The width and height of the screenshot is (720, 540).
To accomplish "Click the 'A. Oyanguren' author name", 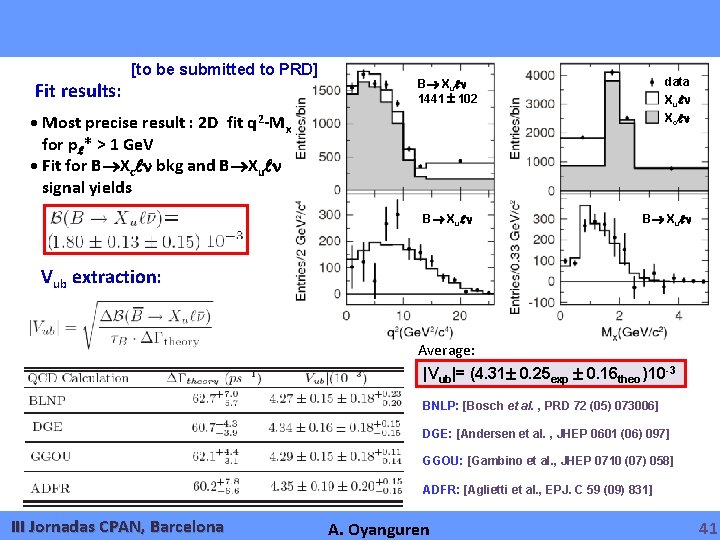I will (379, 529).
